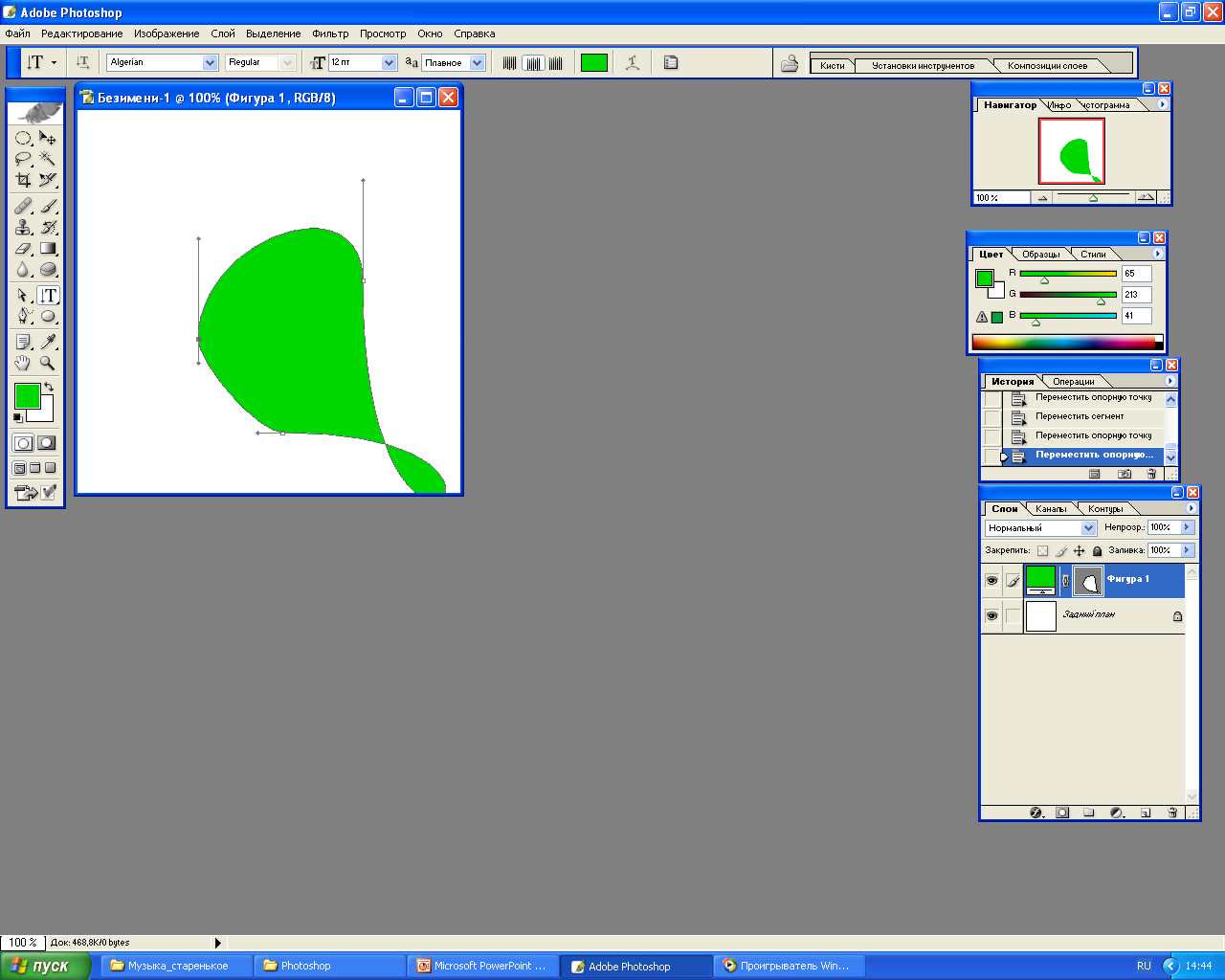
Task: Swap foreground and background colors
Action: (49, 387)
